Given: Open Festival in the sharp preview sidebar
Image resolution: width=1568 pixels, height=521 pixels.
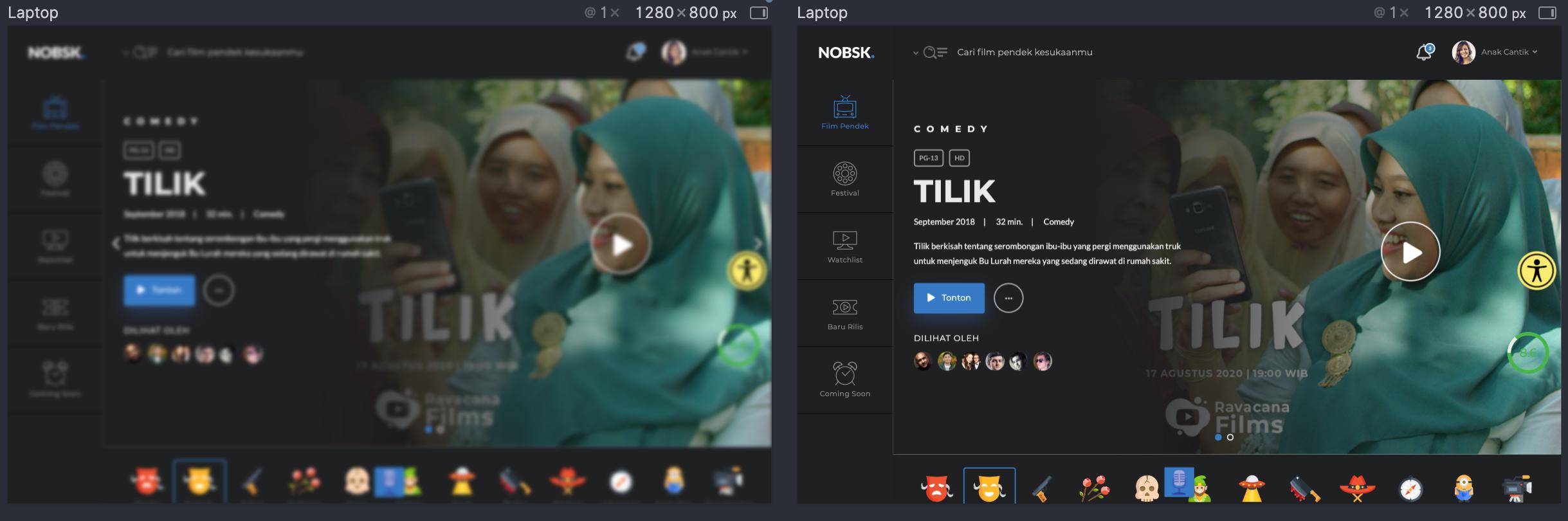Looking at the screenshot, I should [844, 179].
